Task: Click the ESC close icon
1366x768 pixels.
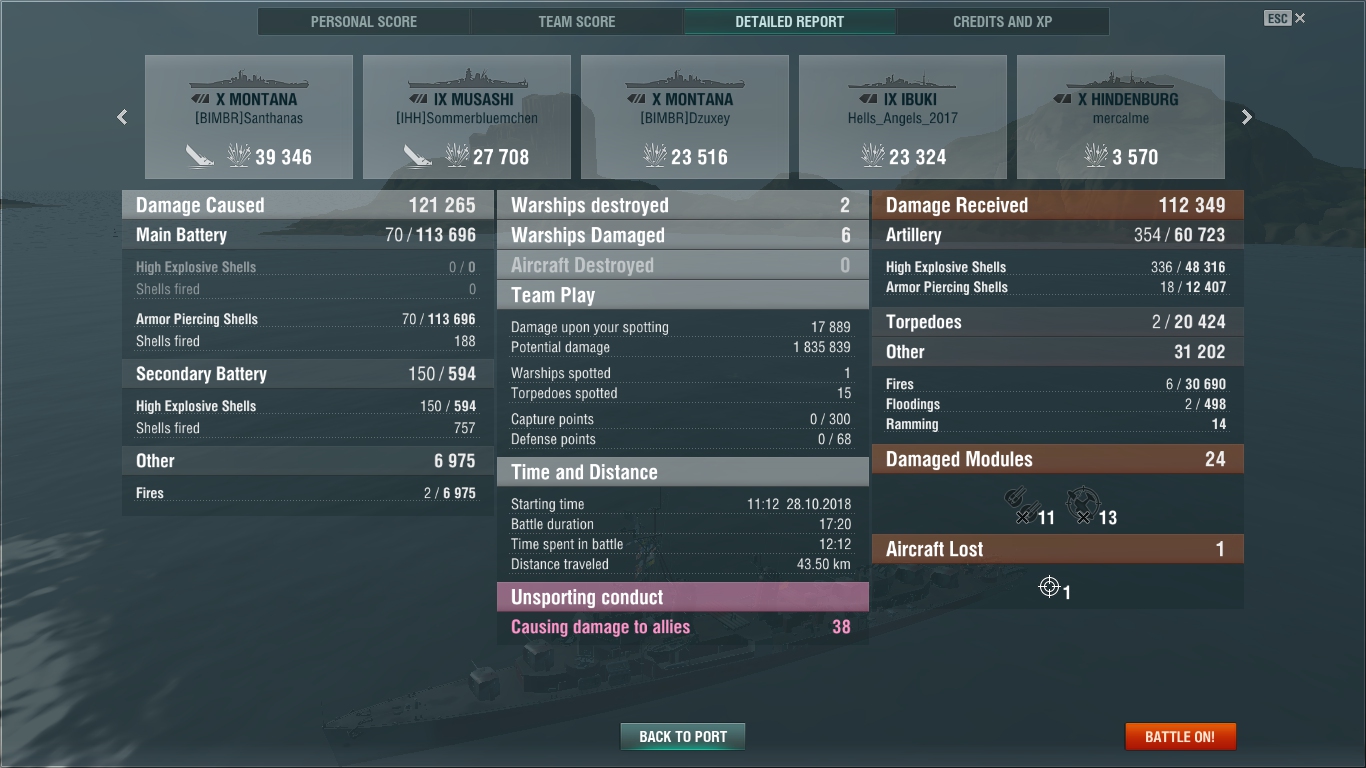Action: pos(1285,18)
